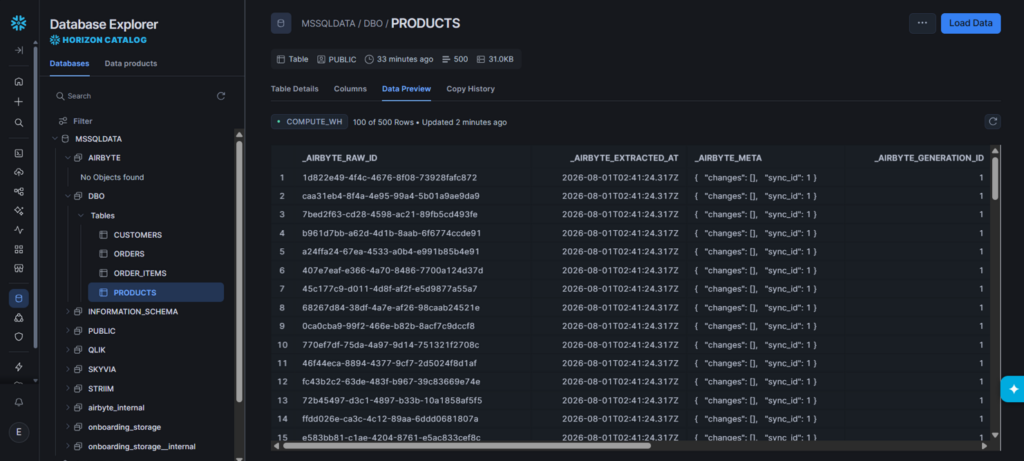Click the vertical scrollbar of data preview

coord(995,178)
